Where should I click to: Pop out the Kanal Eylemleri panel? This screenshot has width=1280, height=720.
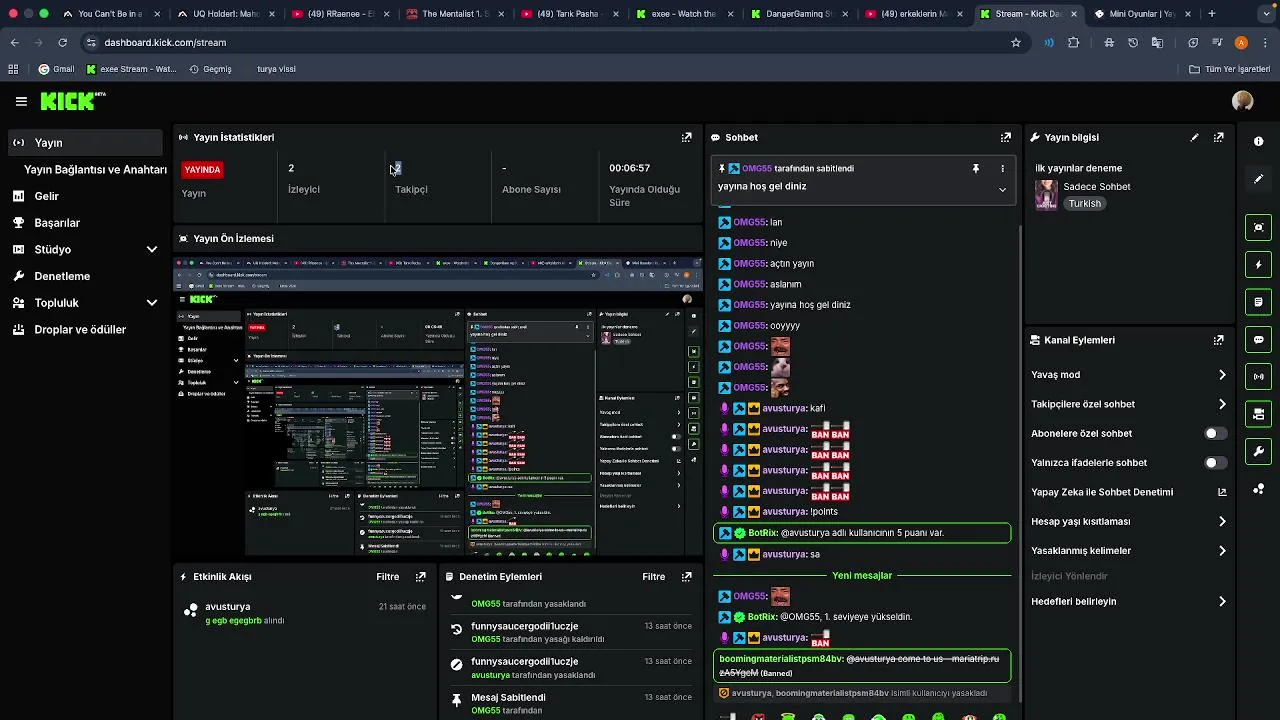tap(1219, 340)
